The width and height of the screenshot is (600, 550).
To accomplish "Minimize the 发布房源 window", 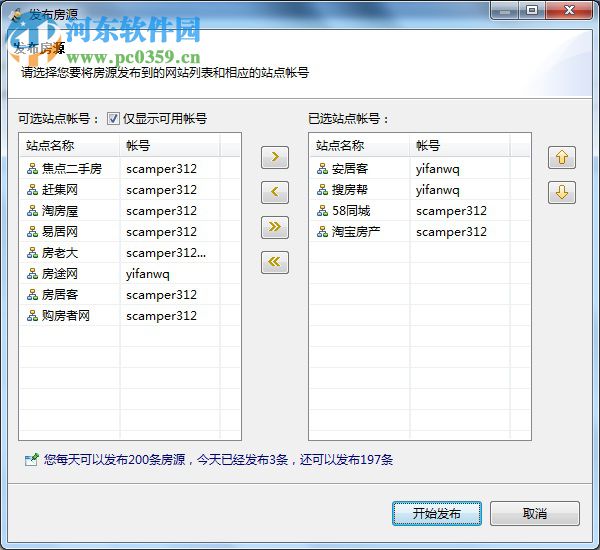I will [504, 10].
